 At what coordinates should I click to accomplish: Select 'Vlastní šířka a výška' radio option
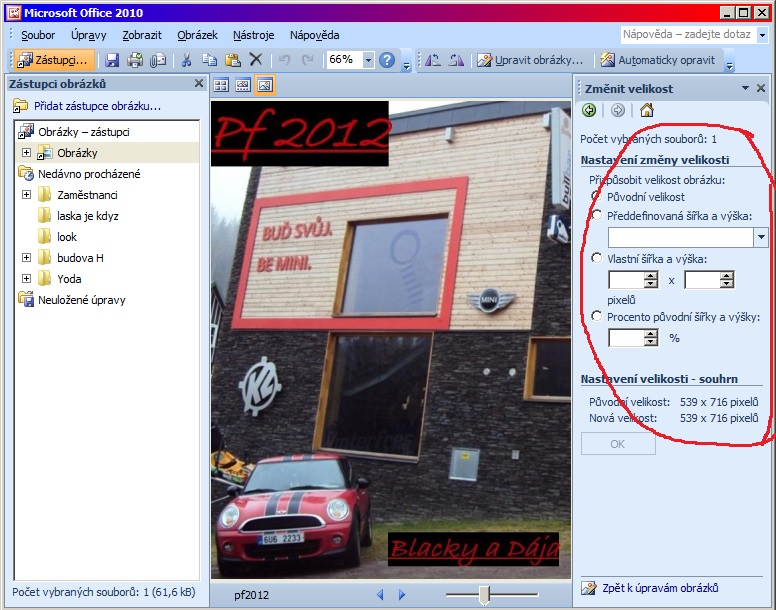(x=597, y=258)
